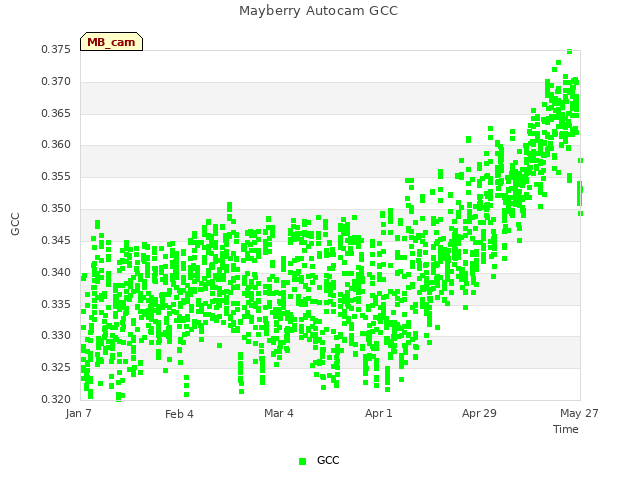The image size is (640, 480).
Task: Click the Feb 4 x-axis label
Action: (179, 414)
